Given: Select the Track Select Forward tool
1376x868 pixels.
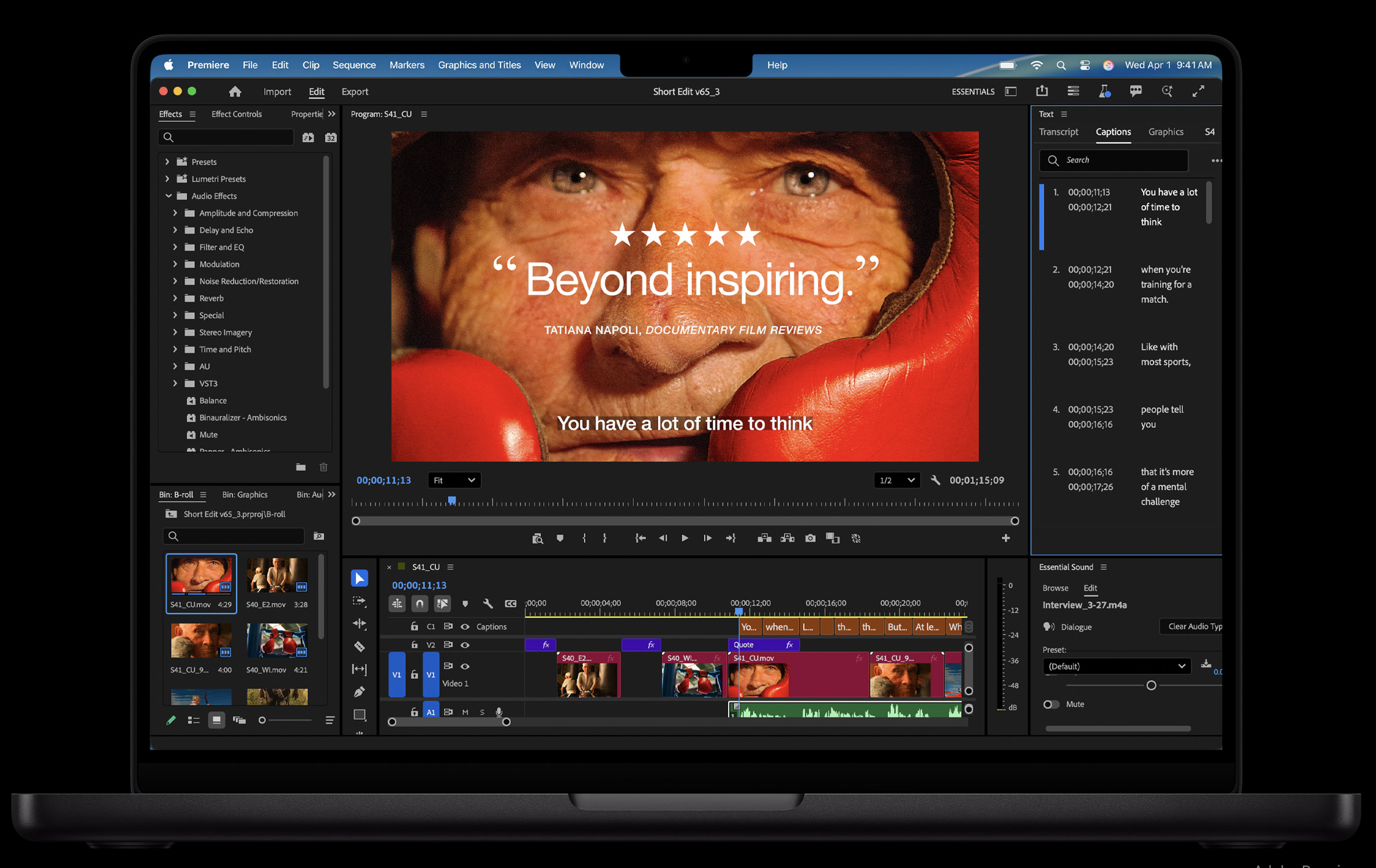Looking at the screenshot, I should 360,601.
